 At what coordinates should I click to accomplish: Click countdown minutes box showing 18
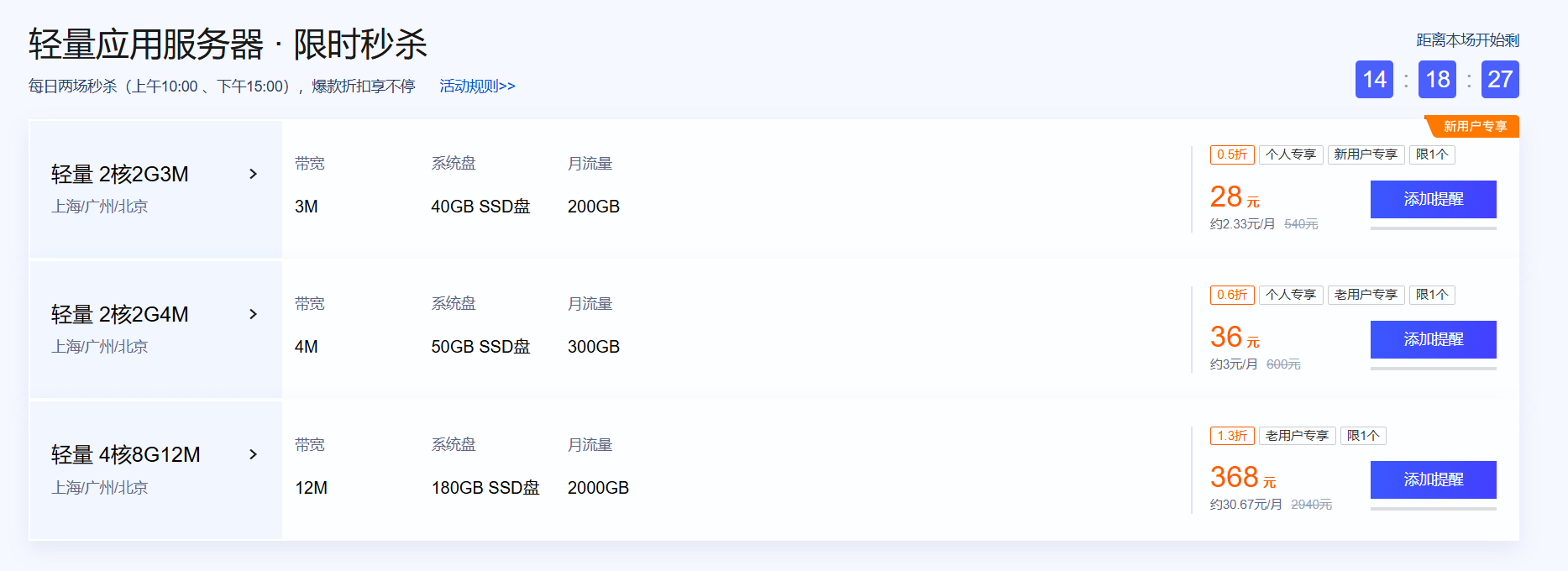tap(1437, 80)
